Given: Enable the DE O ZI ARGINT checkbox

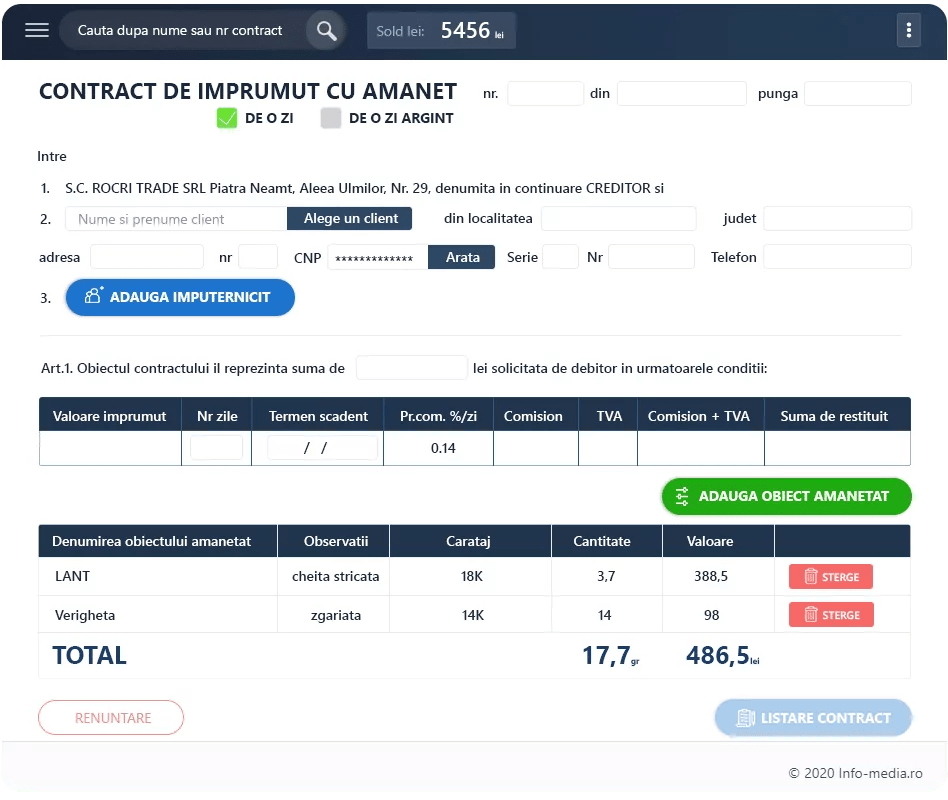Looking at the screenshot, I should pos(331,118).
